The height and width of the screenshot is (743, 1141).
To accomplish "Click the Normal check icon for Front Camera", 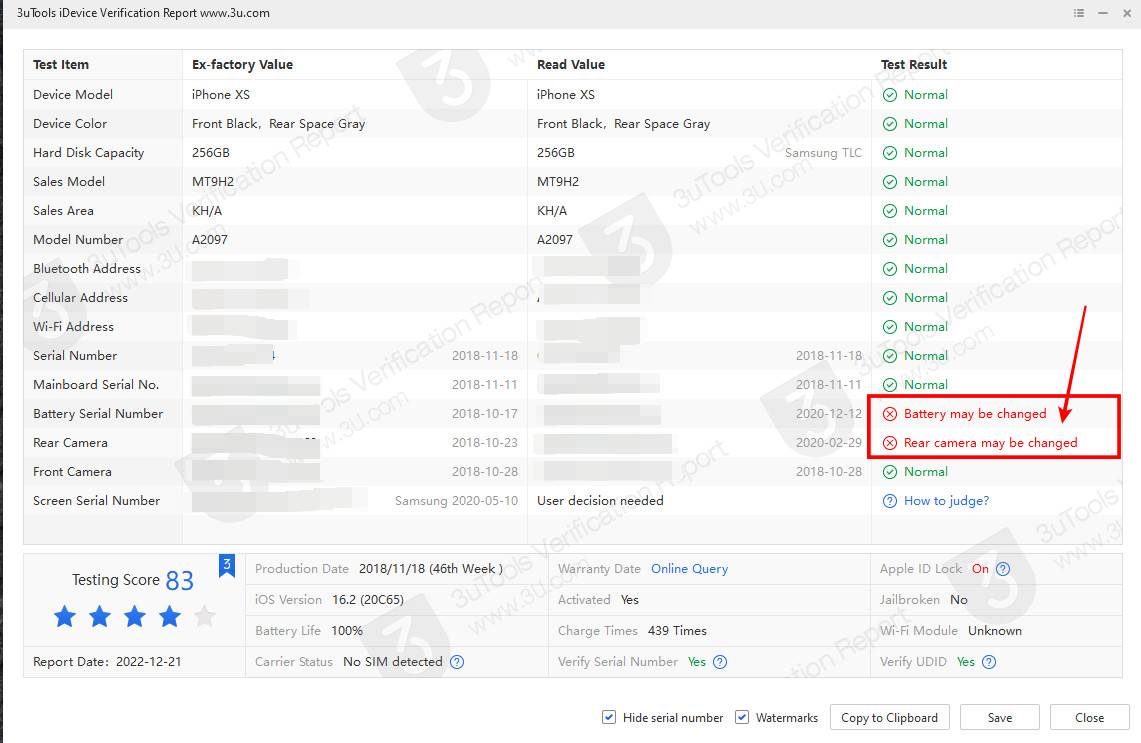I will point(889,472).
